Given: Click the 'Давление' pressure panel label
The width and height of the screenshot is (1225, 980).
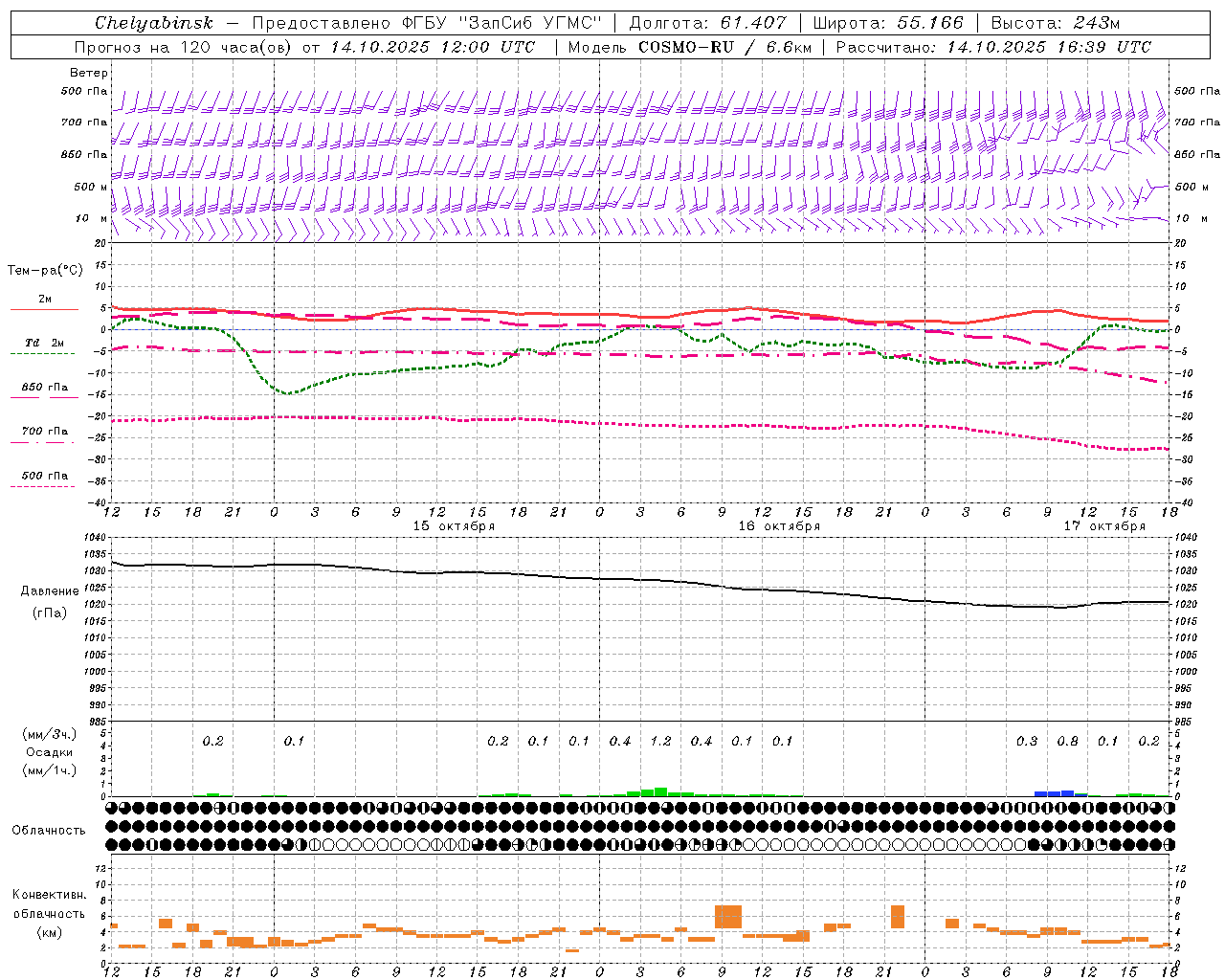Looking at the screenshot, I should (50, 591).
